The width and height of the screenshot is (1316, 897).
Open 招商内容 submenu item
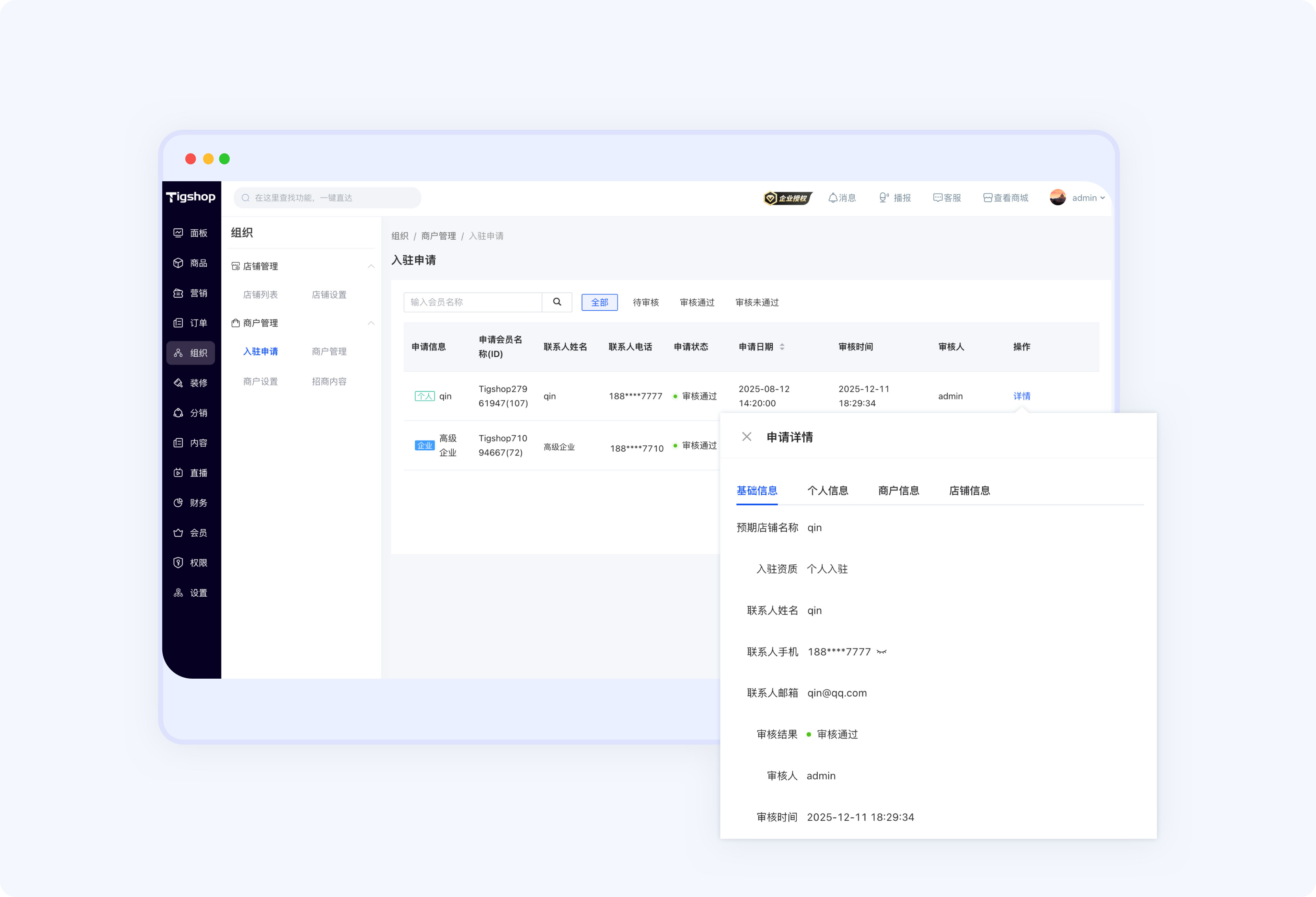coord(329,381)
